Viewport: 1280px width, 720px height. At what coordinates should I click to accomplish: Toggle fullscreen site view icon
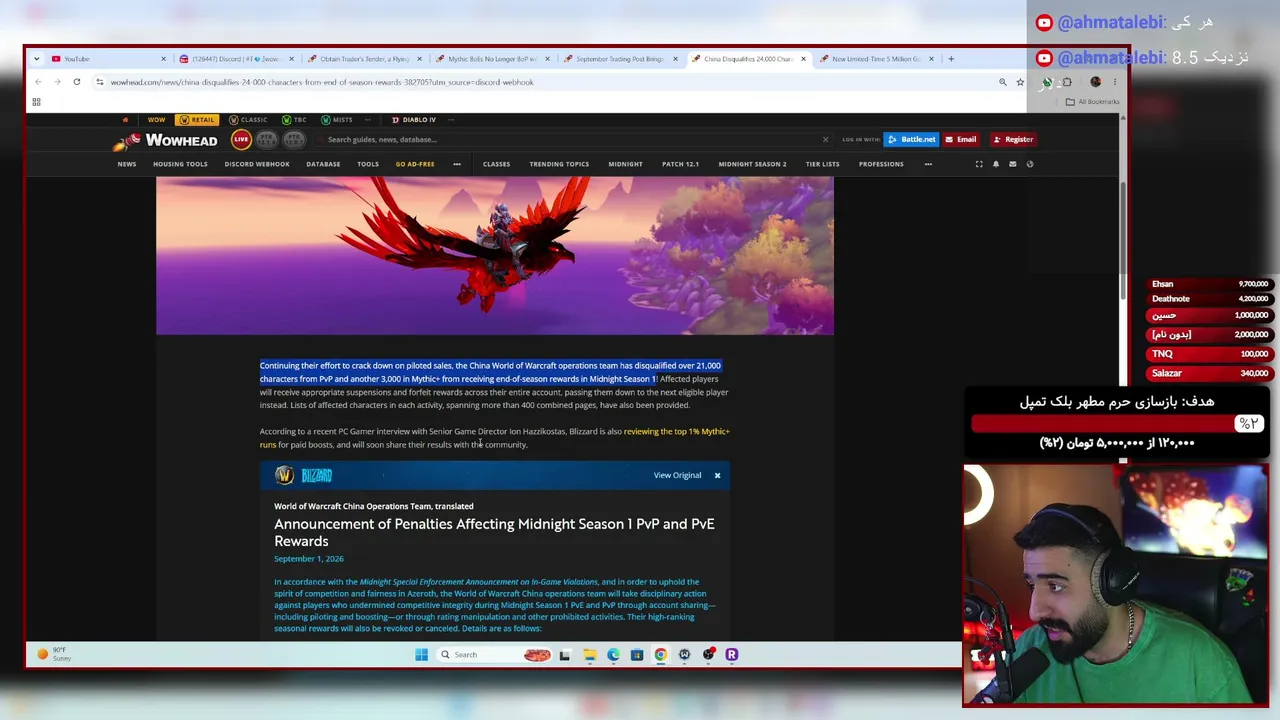(x=979, y=164)
